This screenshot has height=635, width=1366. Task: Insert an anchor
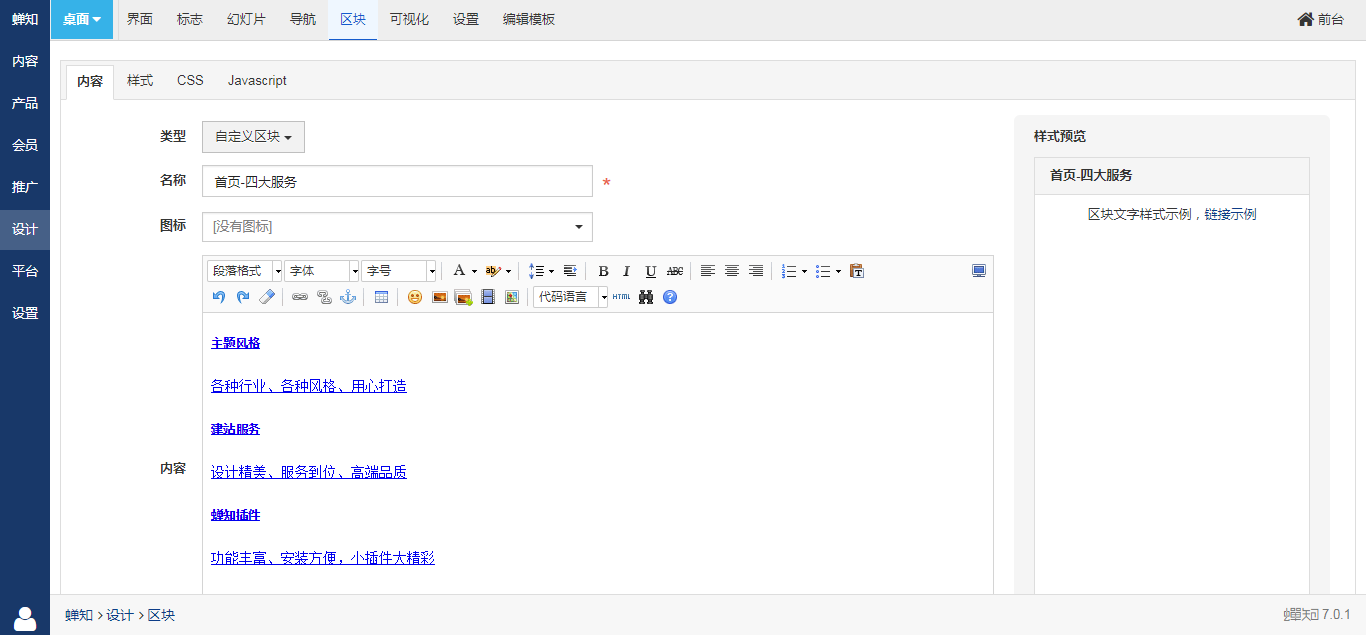pos(348,297)
